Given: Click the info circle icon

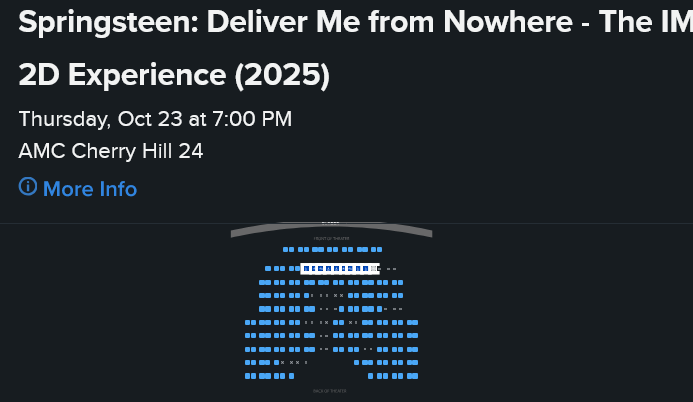Looking at the screenshot, I should tap(28, 187).
